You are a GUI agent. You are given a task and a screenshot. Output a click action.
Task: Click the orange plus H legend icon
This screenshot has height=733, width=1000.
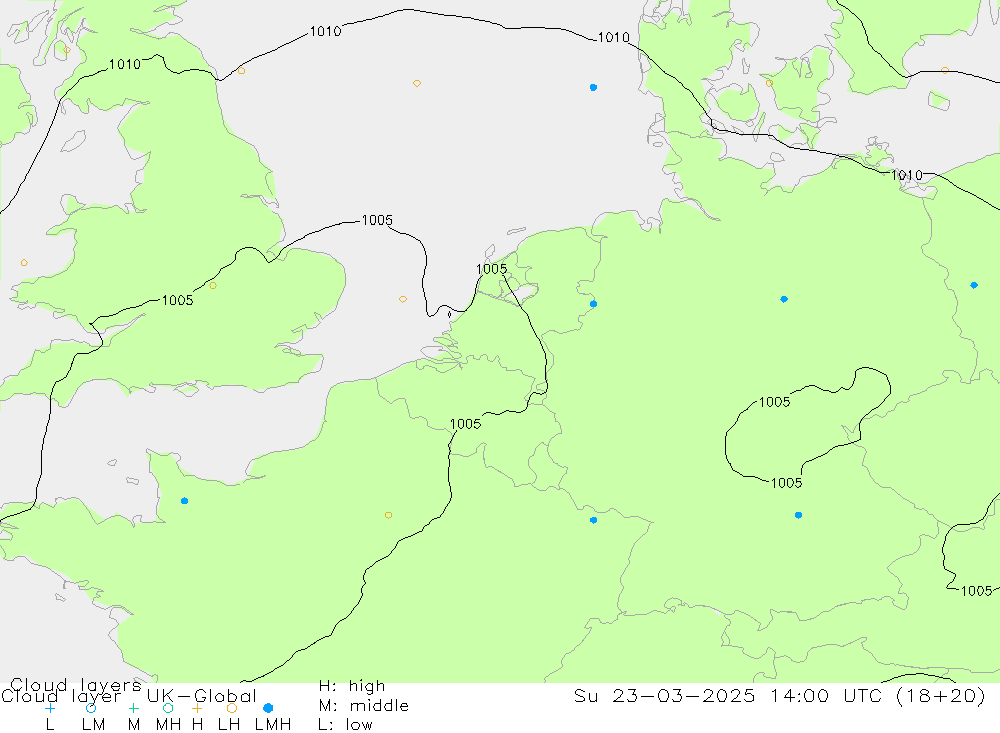pyautogui.click(x=197, y=708)
